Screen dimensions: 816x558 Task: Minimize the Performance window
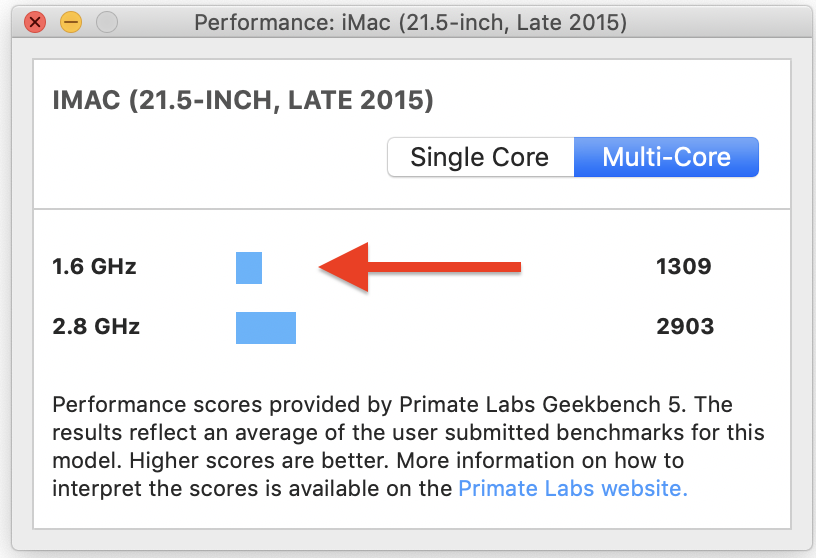(70, 22)
